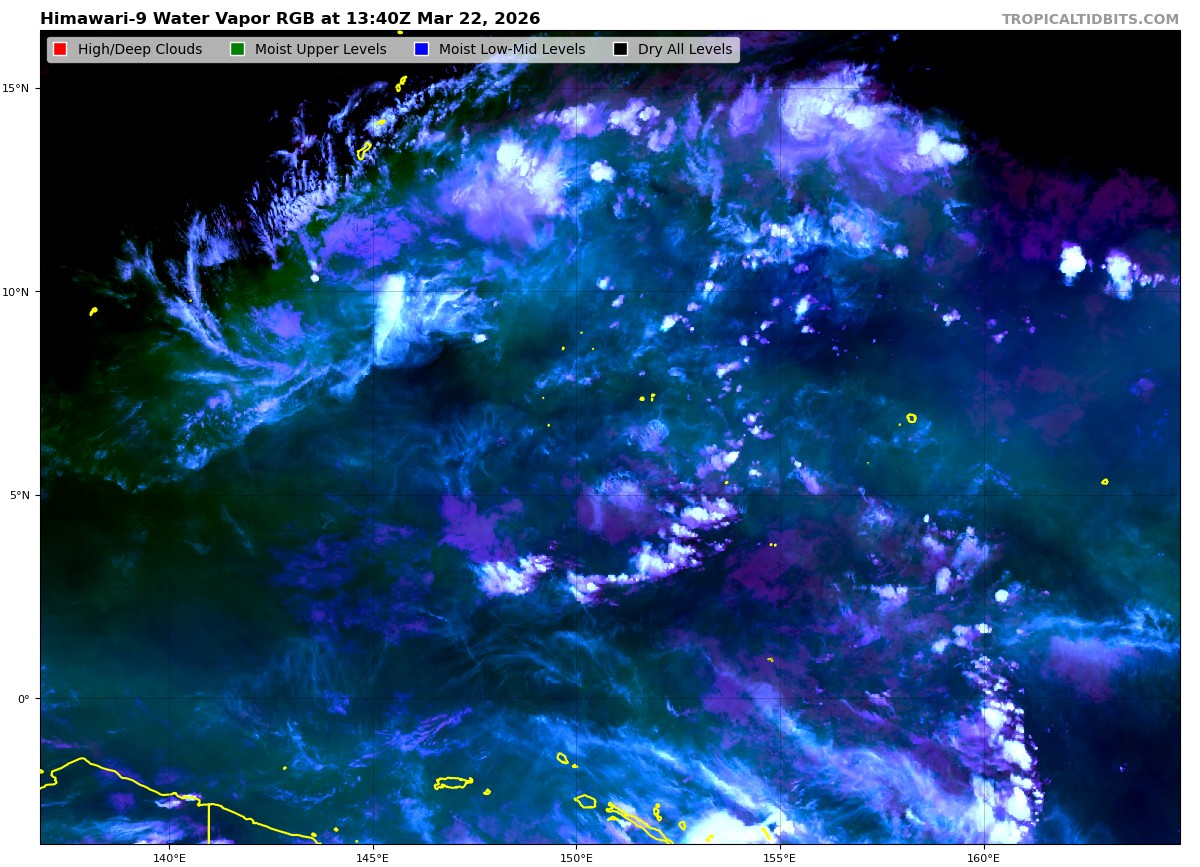The width and height of the screenshot is (1200, 867).
Task: Click the green Moist Upper Levels swatch
Action: click(x=237, y=50)
